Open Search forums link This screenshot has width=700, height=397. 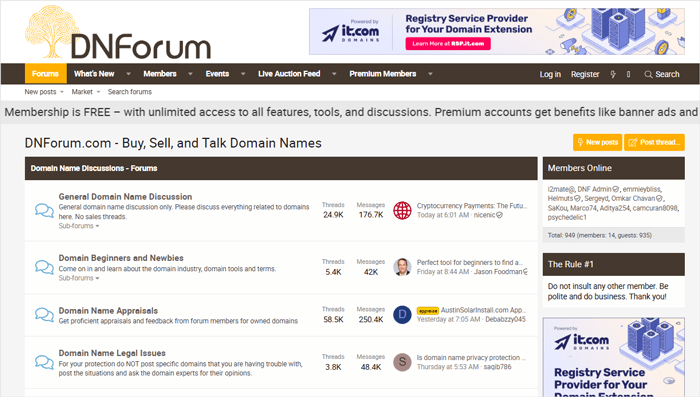tap(129, 92)
